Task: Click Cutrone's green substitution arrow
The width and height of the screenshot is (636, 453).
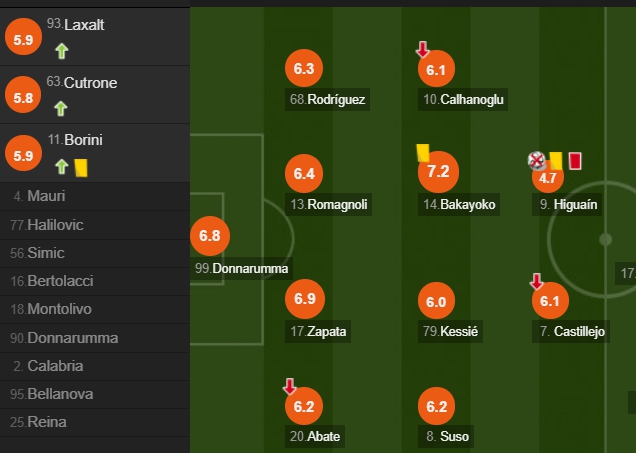Action: pos(61,109)
